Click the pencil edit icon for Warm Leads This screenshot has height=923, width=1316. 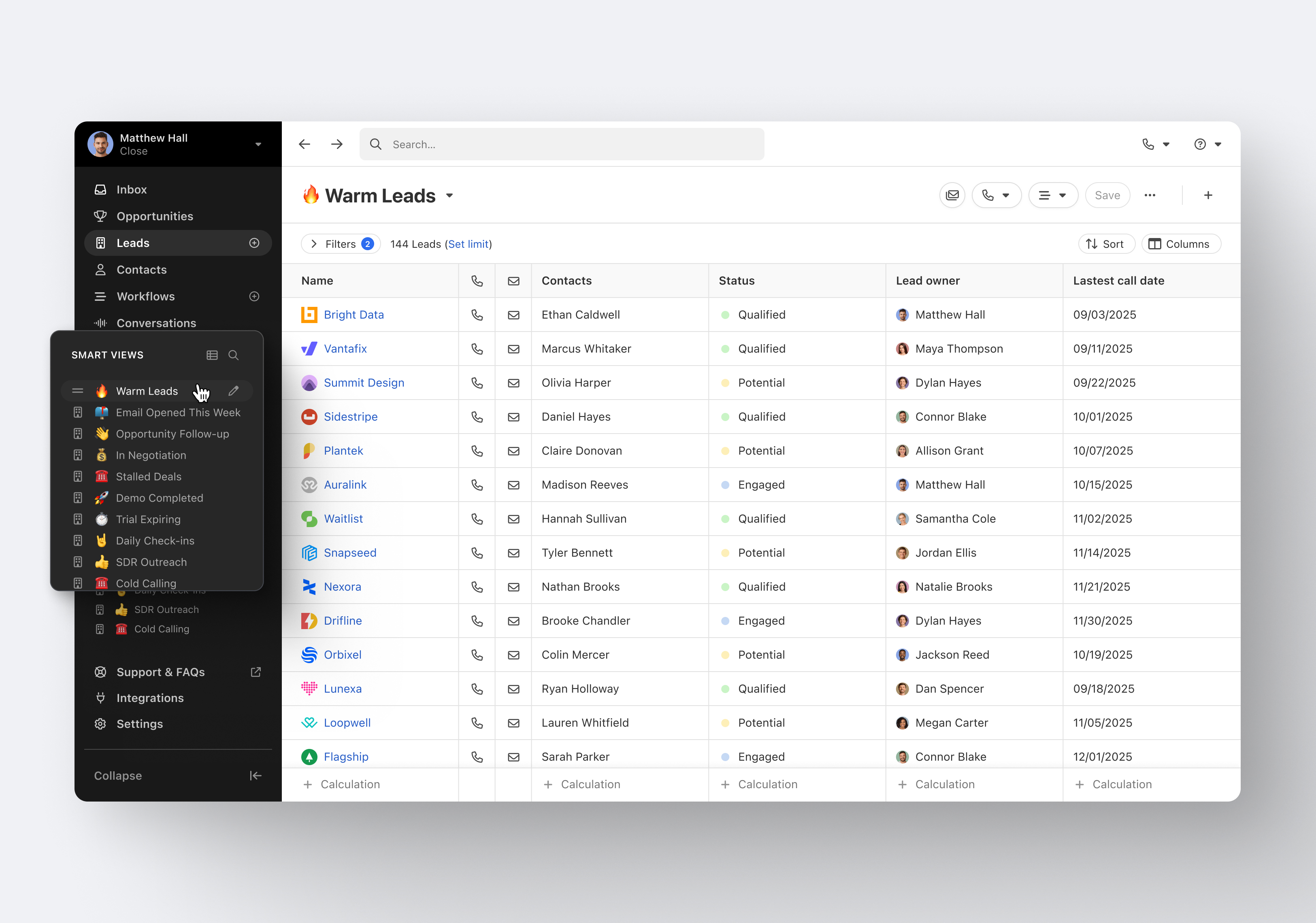233,391
